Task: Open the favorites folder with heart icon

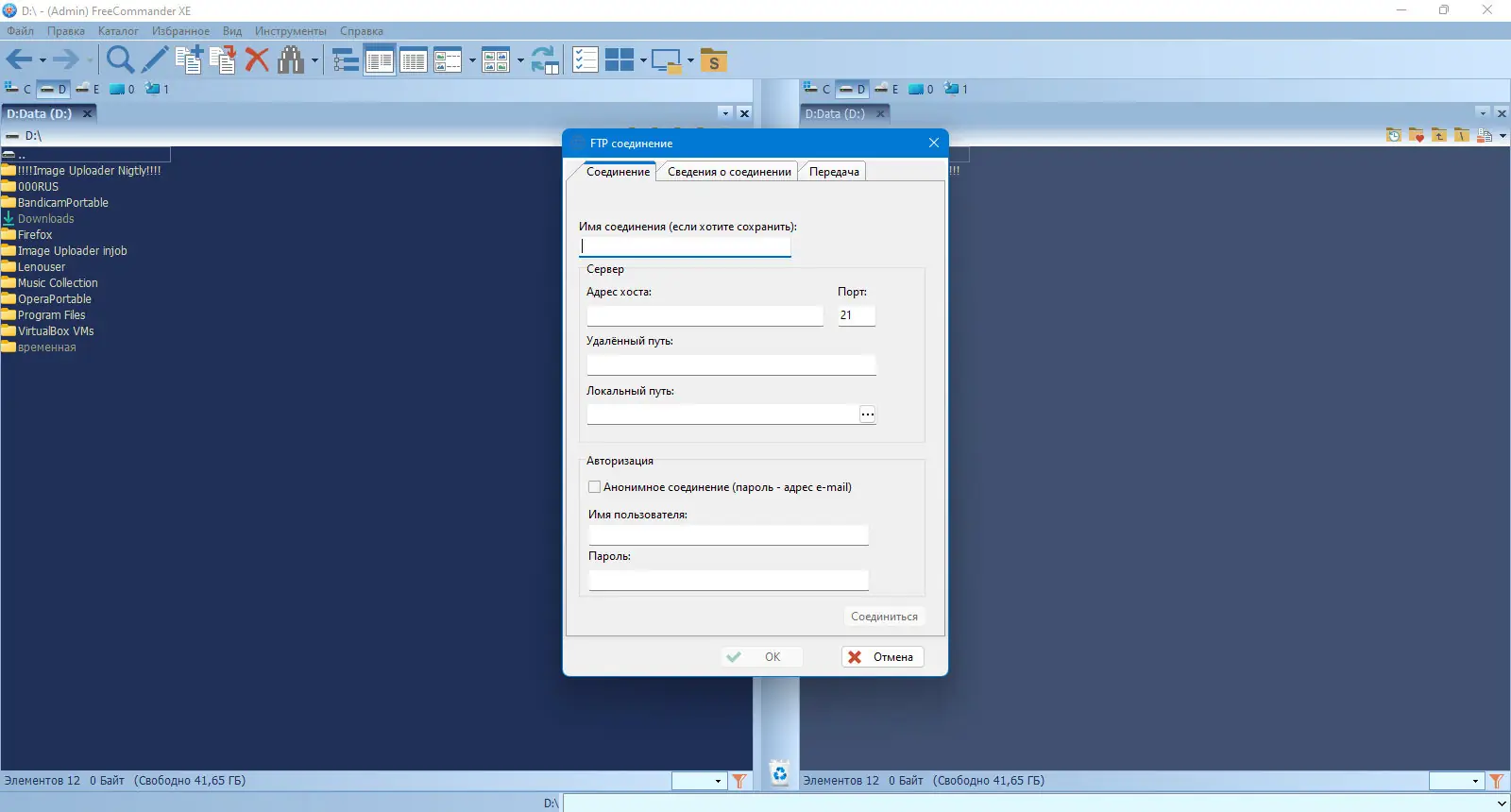Action: tap(1417, 135)
